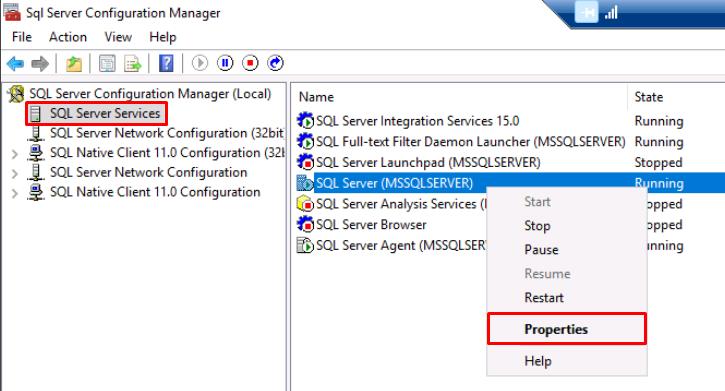The height and width of the screenshot is (391, 725).
Task: Click the Stop Service toolbar icon
Action: coord(250,63)
